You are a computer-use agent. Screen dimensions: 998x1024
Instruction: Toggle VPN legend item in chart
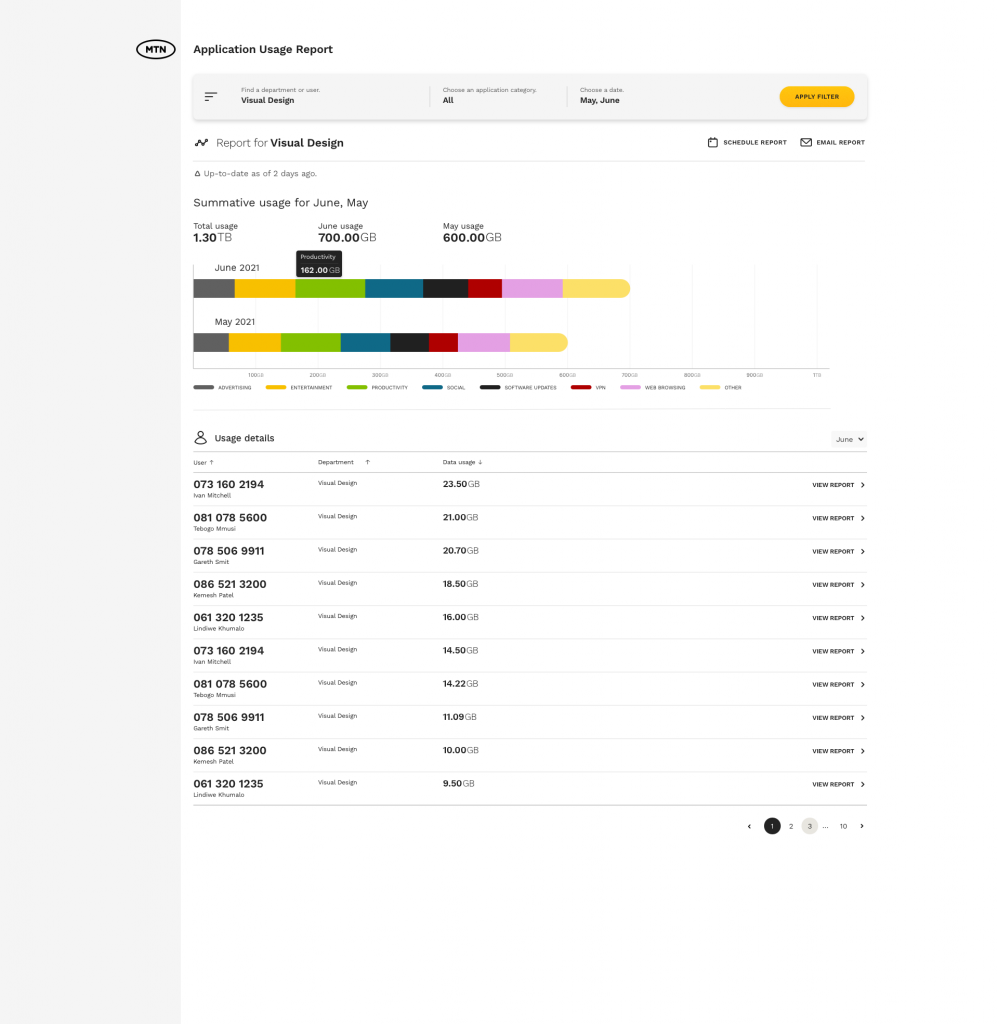[588, 387]
